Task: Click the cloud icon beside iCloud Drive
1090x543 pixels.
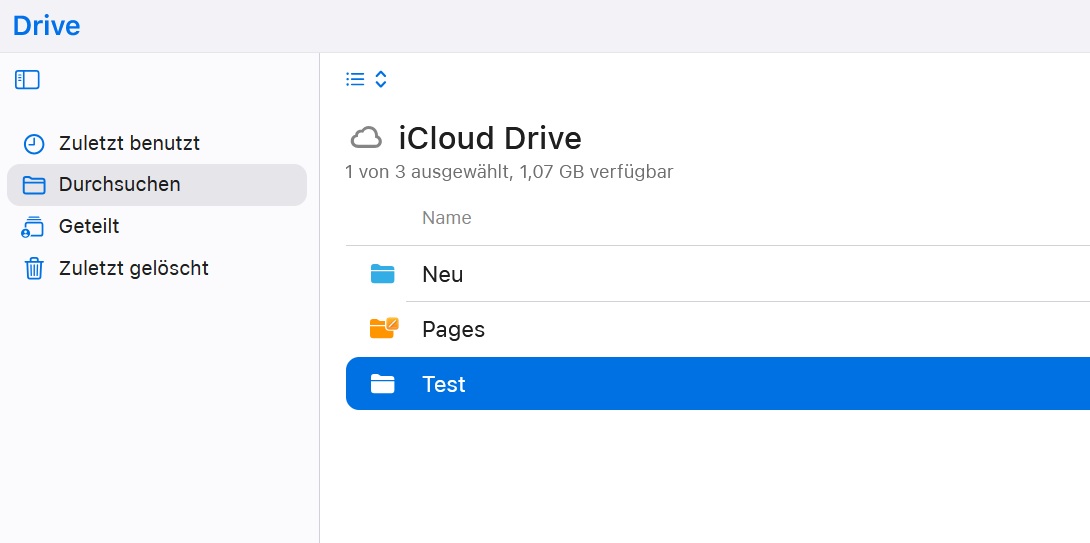Action: pyautogui.click(x=366, y=138)
